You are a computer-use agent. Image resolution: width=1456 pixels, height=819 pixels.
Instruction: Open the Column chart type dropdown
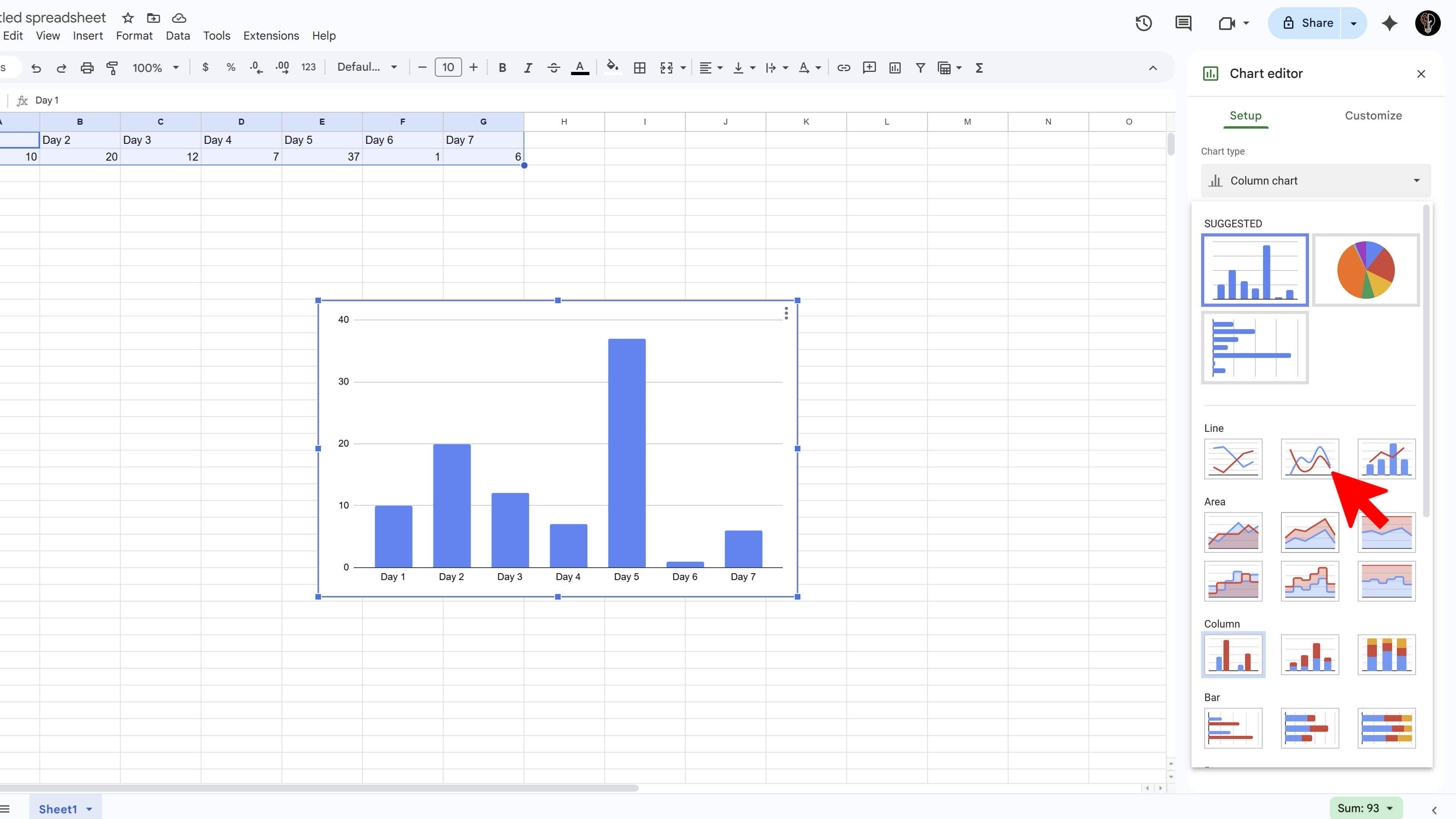1315,180
